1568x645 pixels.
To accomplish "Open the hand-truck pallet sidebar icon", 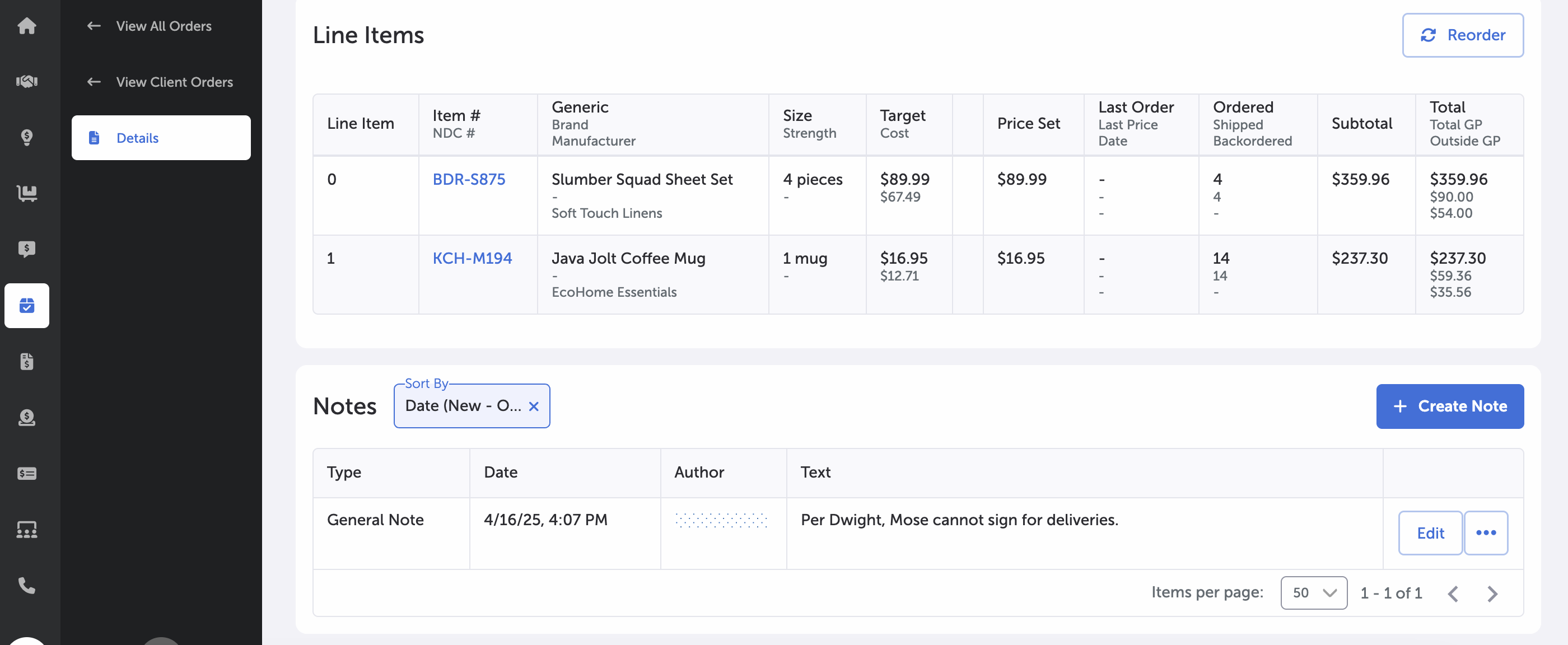I will [x=27, y=193].
